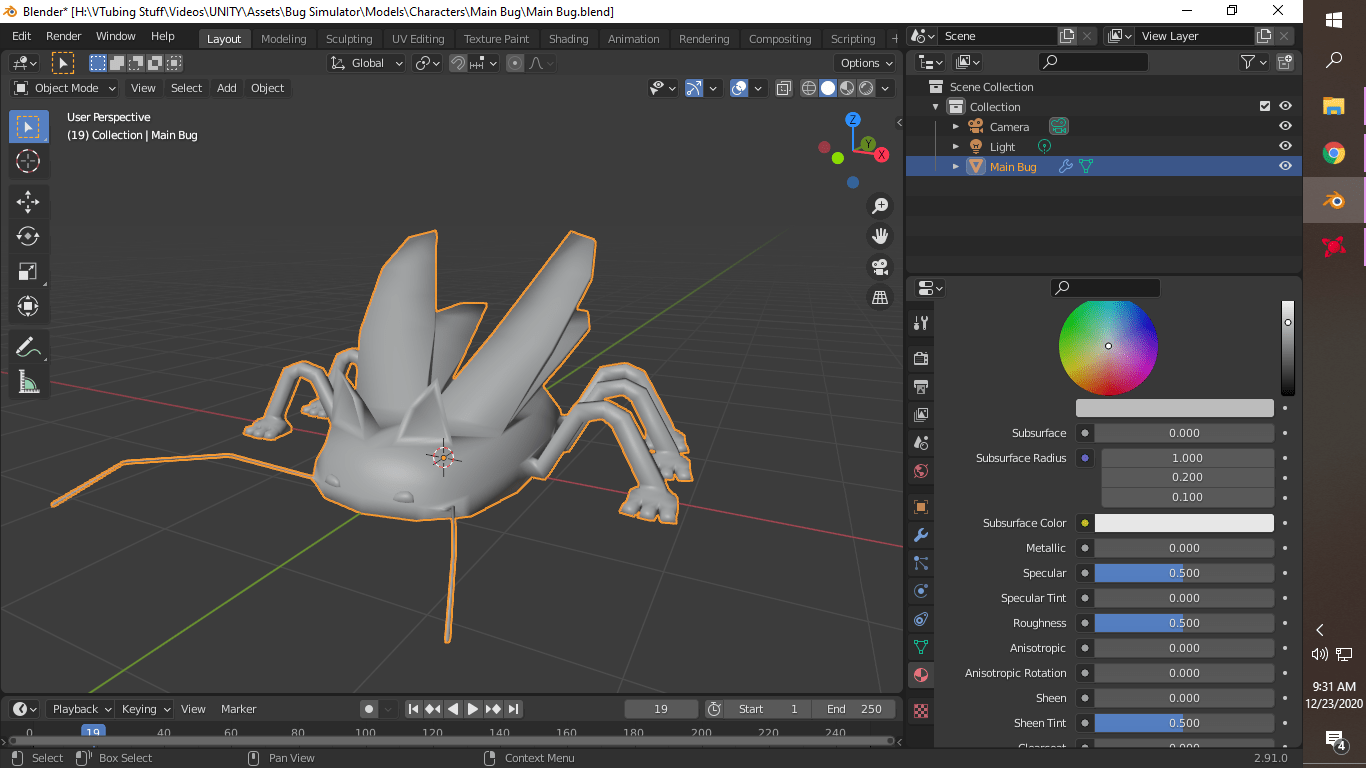The width and height of the screenshot is (1366, 768).
Task: Switch to the Shading workspace tab
Action: coord(568,39)
